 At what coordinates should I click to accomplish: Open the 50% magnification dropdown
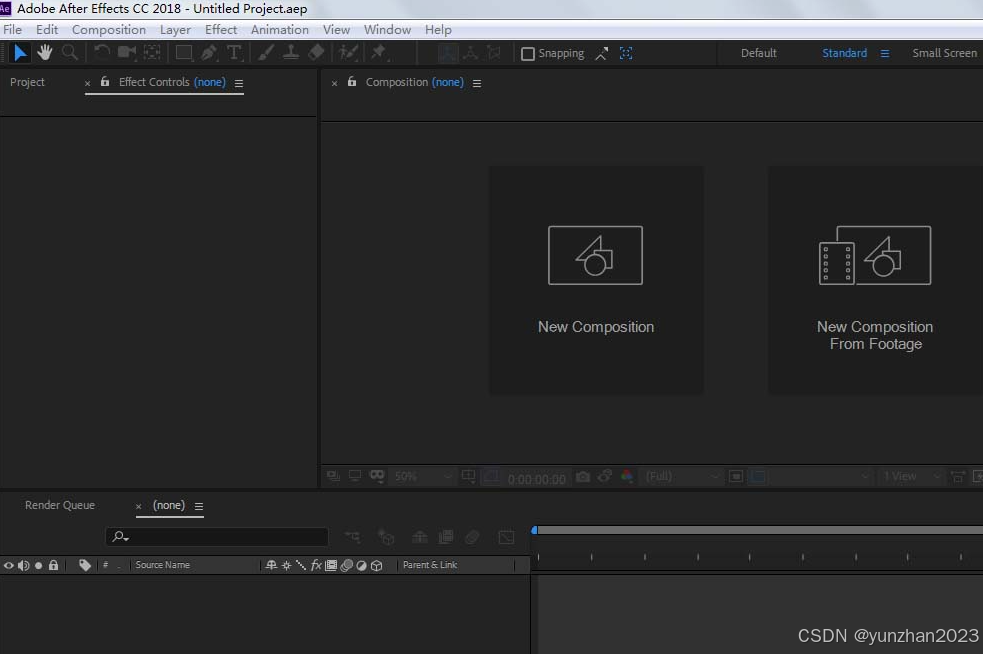[x=423, y=477]
